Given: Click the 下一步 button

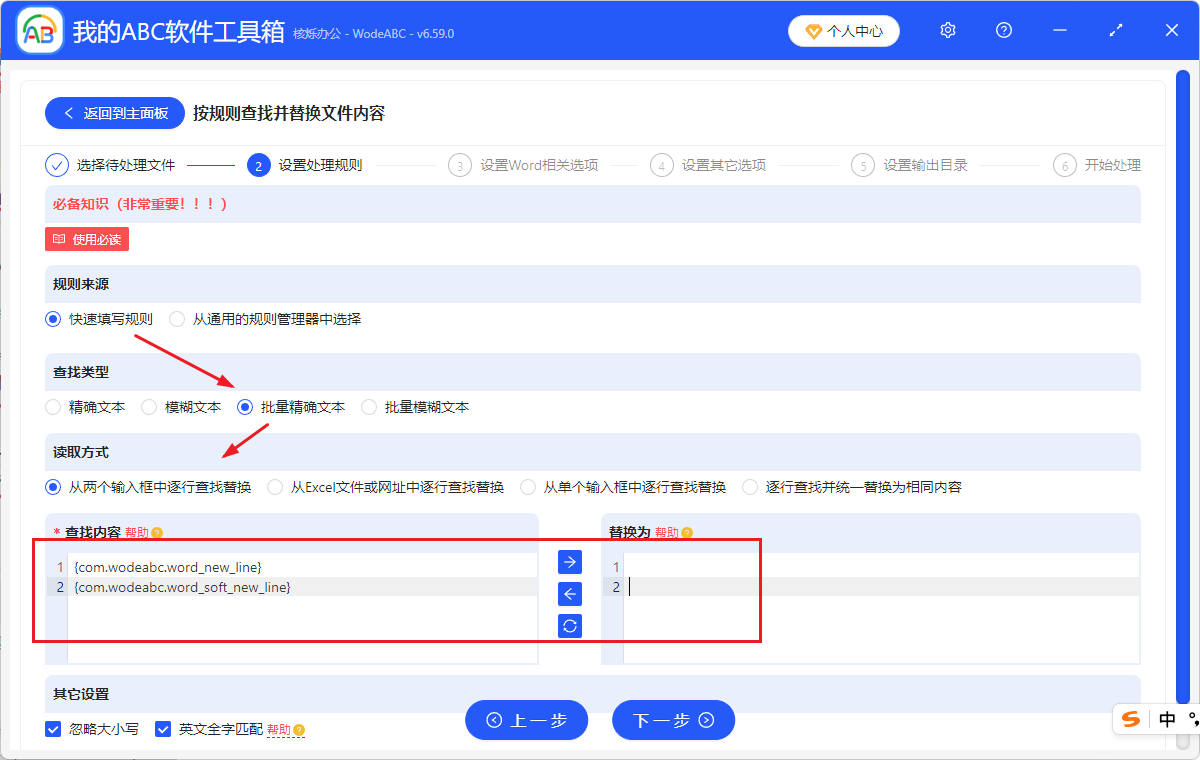Looking at the screenshot, I should [x=673, y=719].
